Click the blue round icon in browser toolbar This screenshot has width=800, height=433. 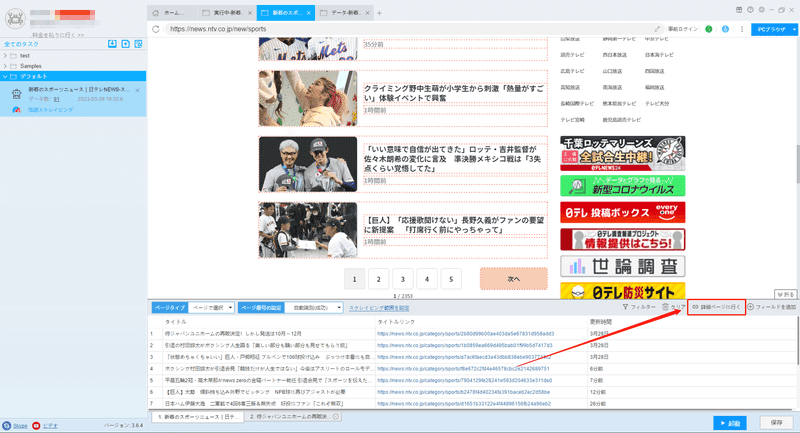725,29
